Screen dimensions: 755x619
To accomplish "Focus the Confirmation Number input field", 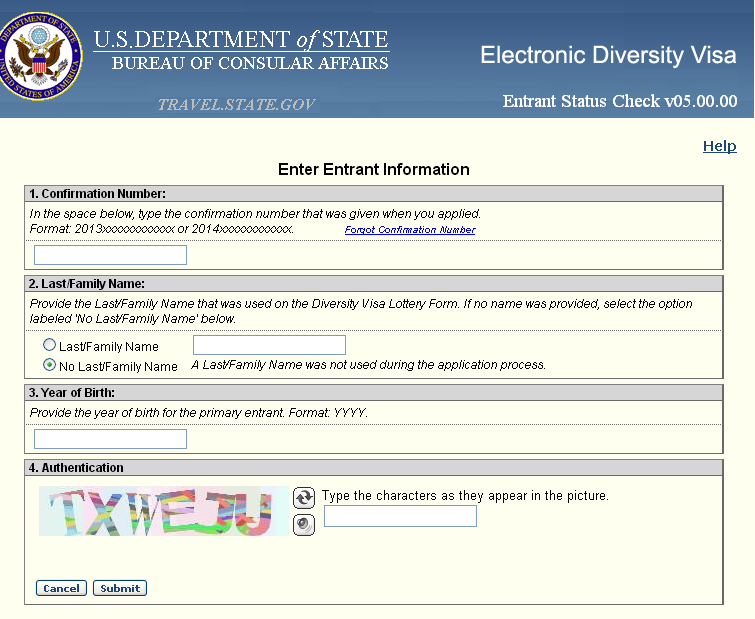I will [x=110, y=255].
